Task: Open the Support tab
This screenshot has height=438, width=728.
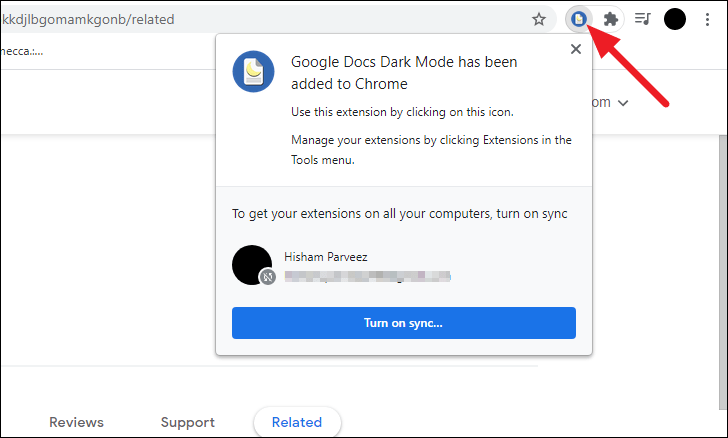Action: pyautogui.click(x=187, y=422)
